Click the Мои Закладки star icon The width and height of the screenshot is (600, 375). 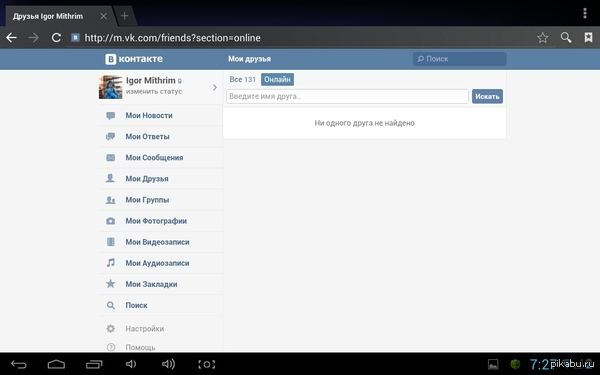[x=111, y=284]
